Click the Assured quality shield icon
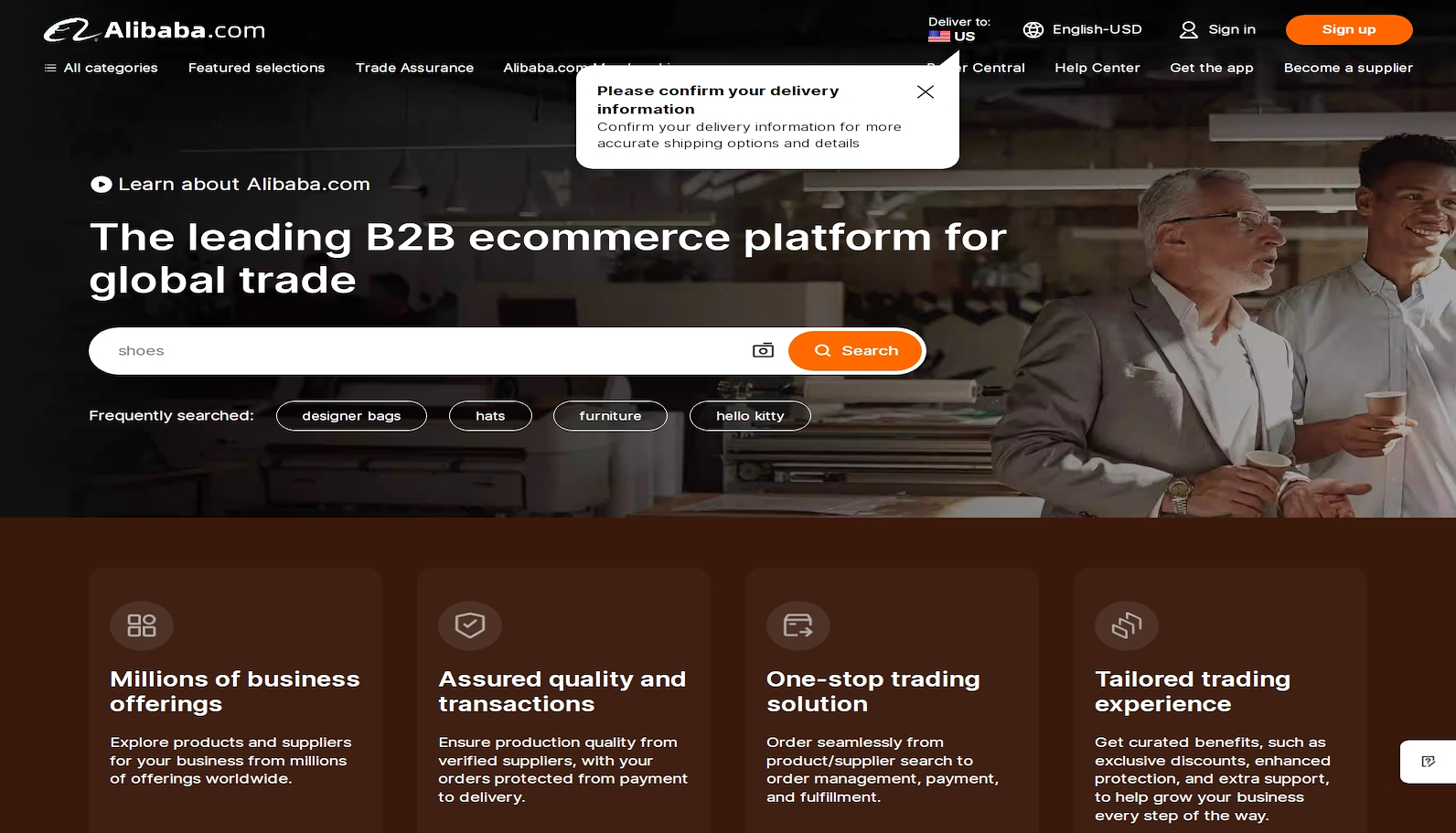 click(x=470, y=625)
